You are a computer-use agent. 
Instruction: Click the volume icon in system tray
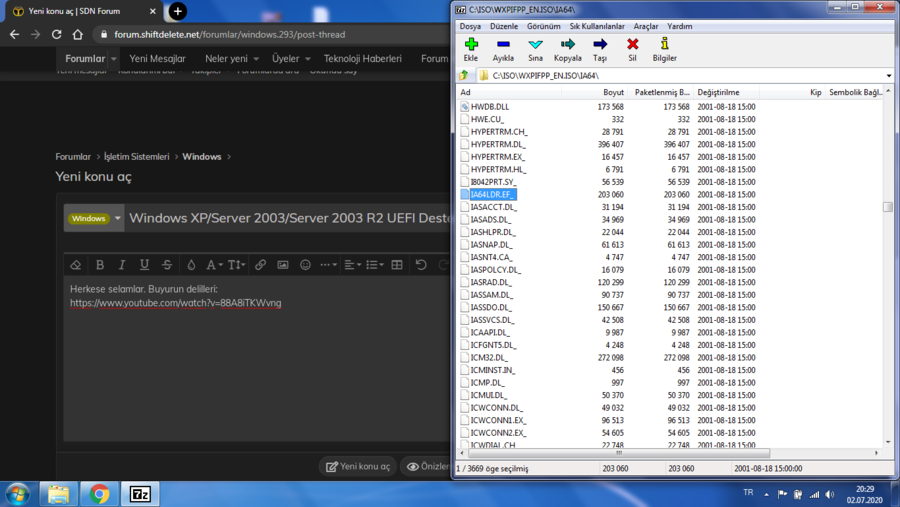(830, 494)
